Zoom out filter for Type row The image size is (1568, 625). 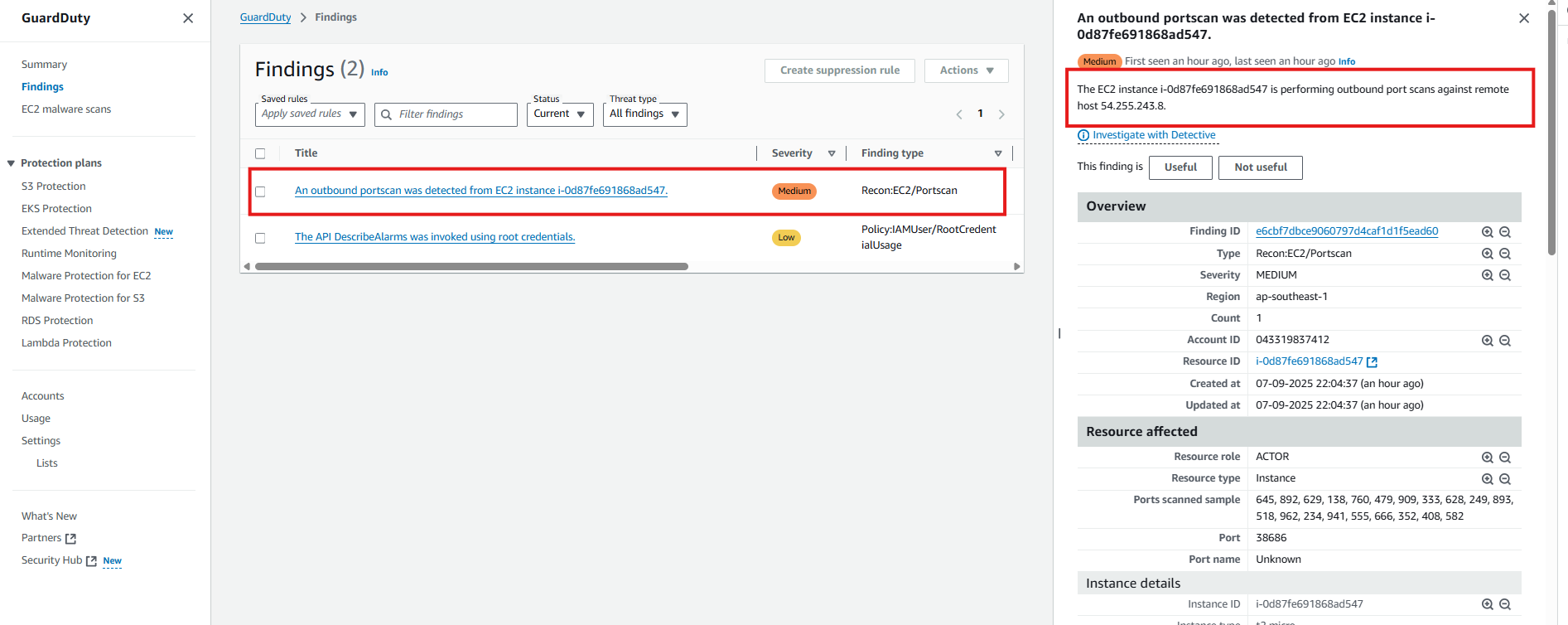pyautogui.click(x=1505, y=254)
